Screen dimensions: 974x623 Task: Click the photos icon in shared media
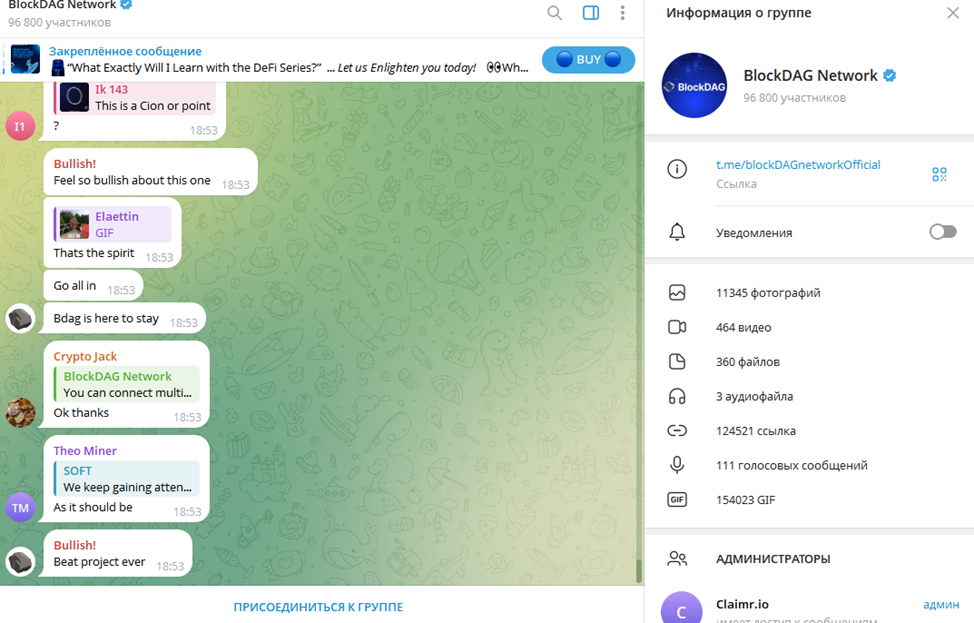[677, 293]
